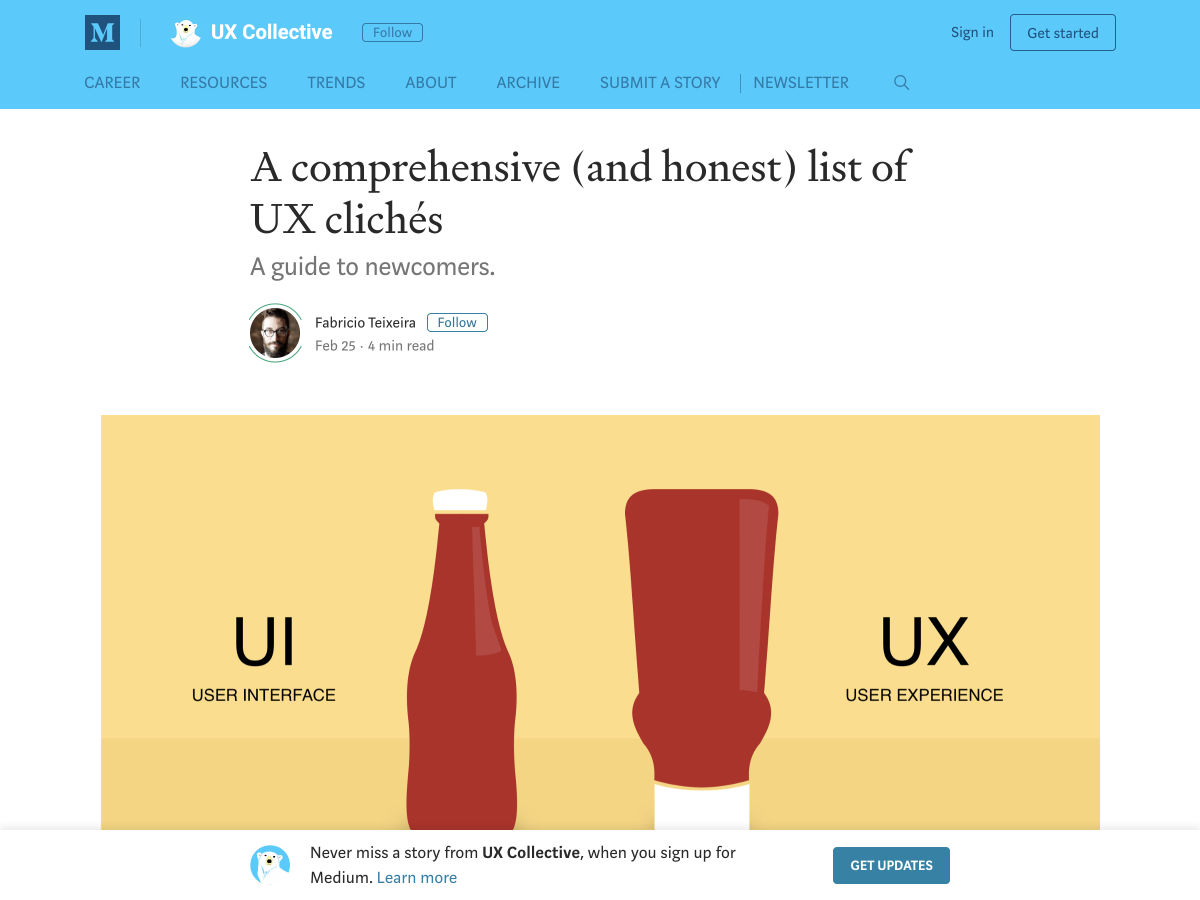Open the RESOURCES menu item
This screenshot has height=900, width=1200.
click(224, 83)
